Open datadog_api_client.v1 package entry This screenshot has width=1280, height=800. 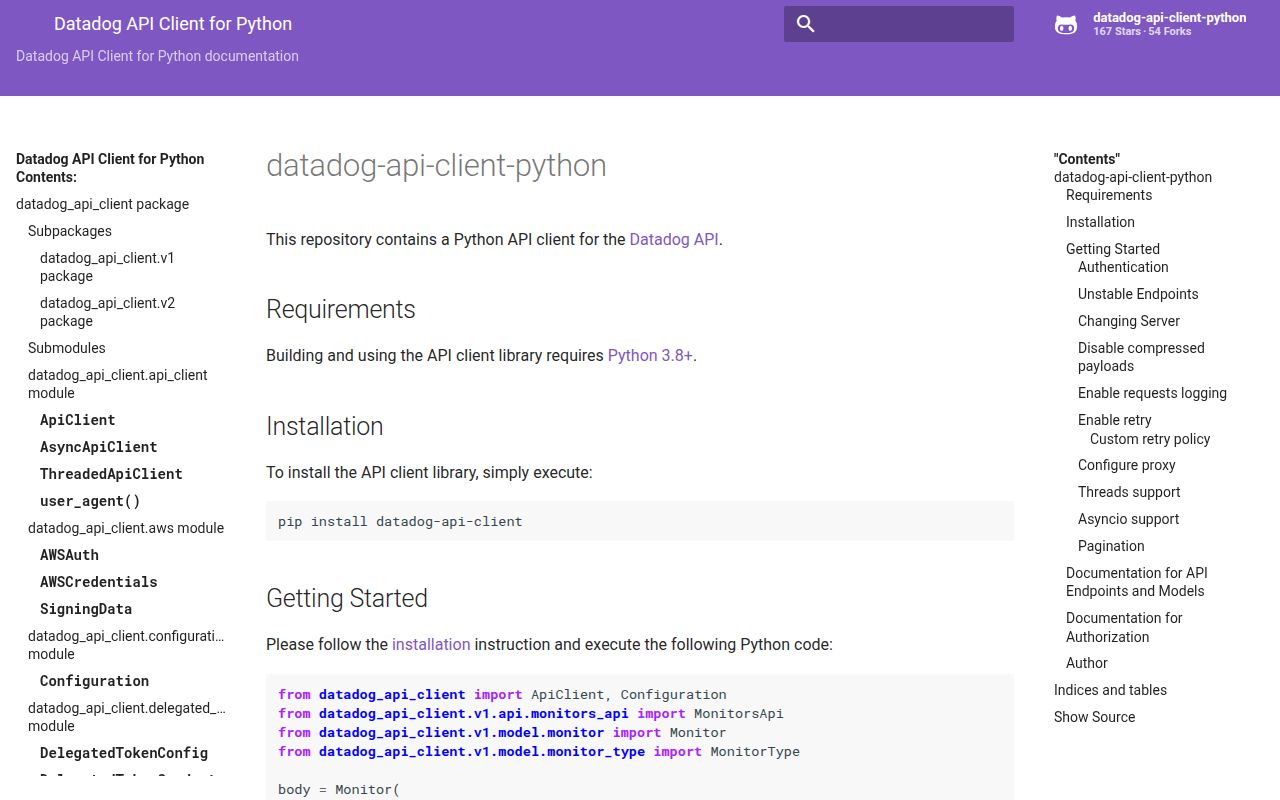click(x=107, y=267)
